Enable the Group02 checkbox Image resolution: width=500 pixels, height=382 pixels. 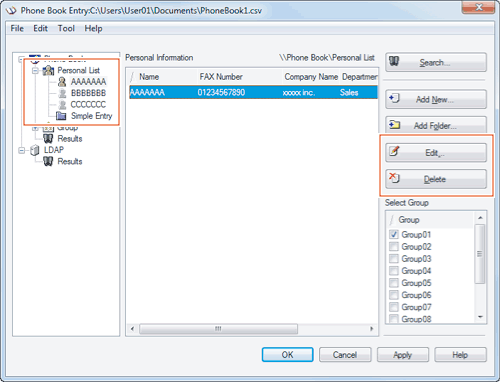click(394, 247)
